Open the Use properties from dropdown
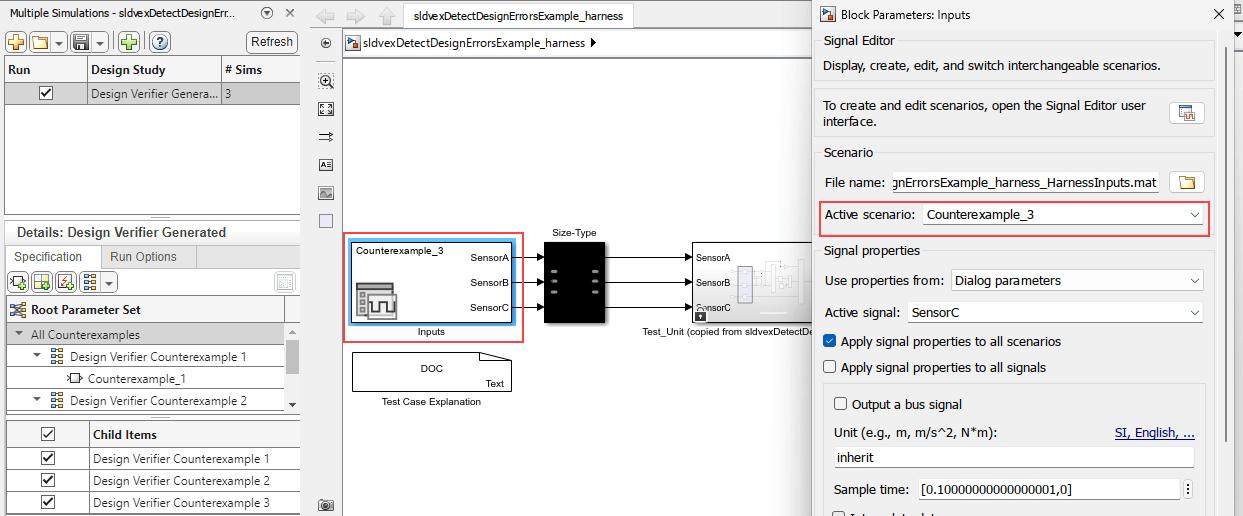This screenshot has width=1243, height=516. pos(1076,281)
